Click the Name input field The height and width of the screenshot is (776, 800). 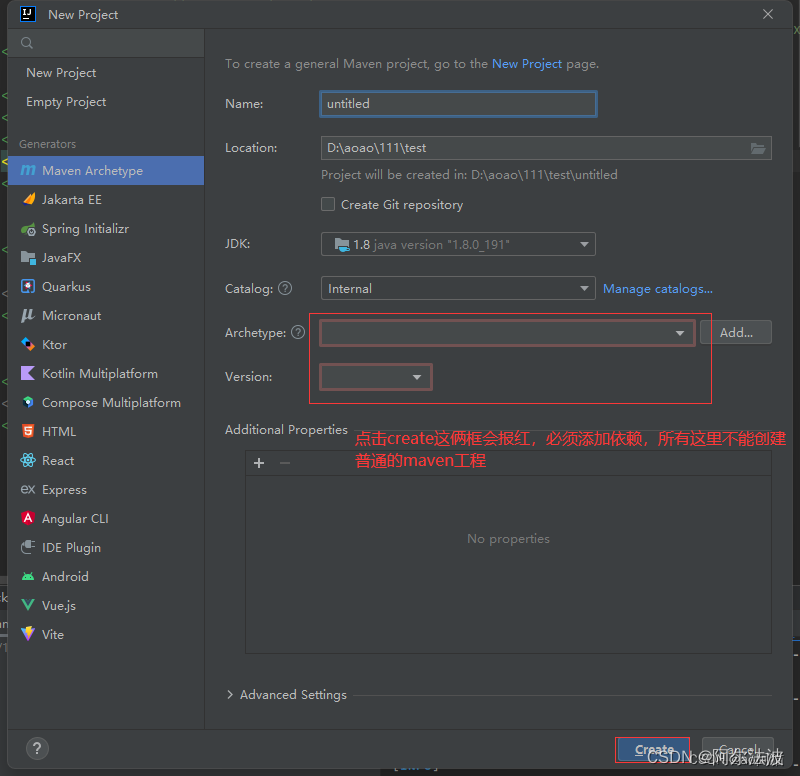pyautogui.click(x=458, y=104)
